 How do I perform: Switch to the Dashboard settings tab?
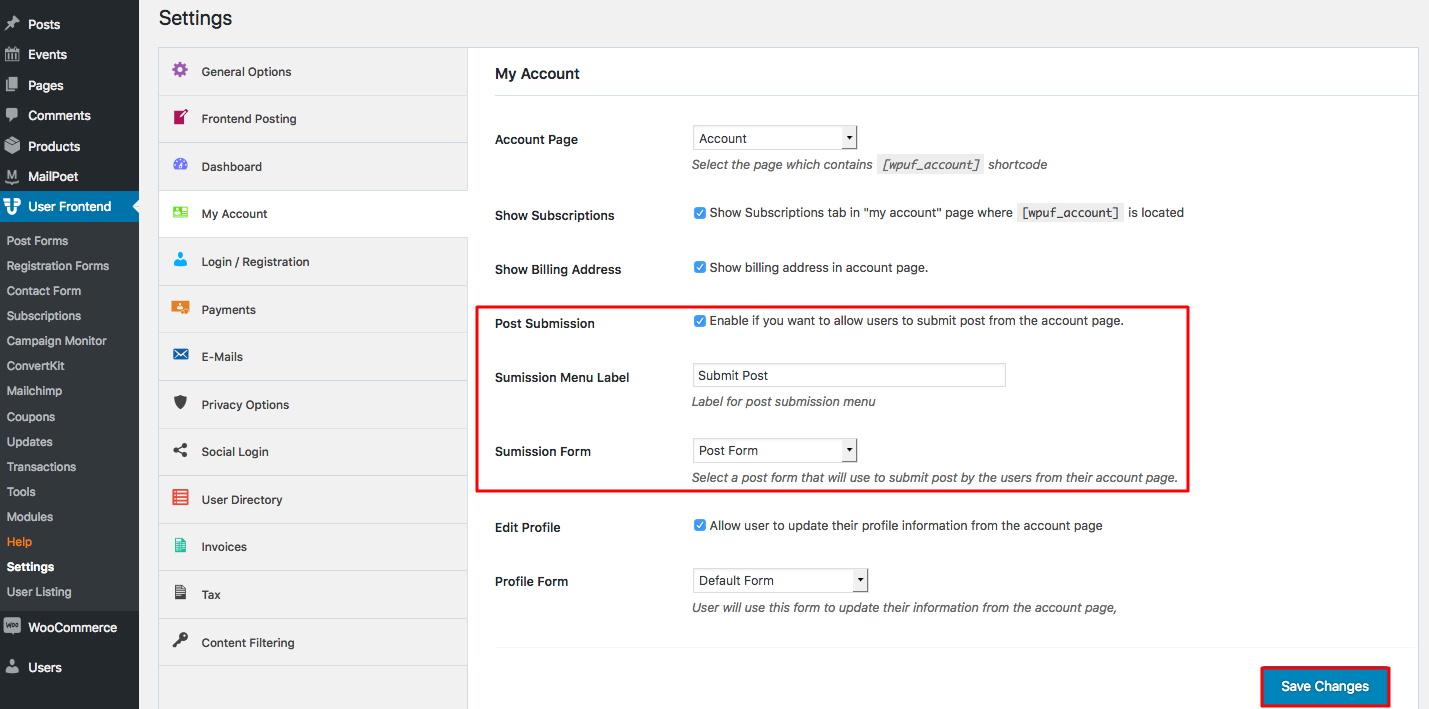coord(313,167)
